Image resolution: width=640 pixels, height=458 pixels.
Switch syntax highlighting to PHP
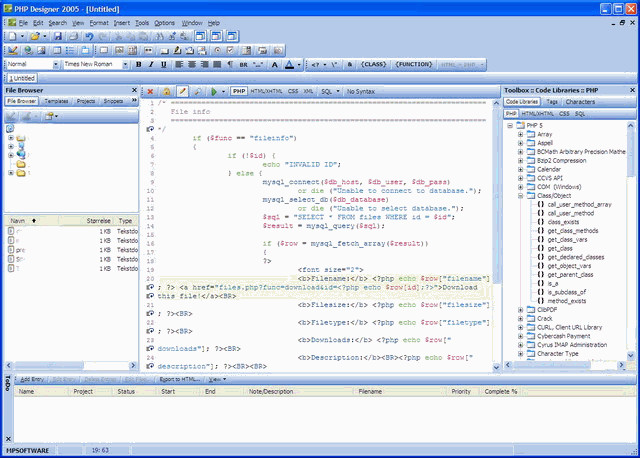pyautogui.click(x=239, y=91)
